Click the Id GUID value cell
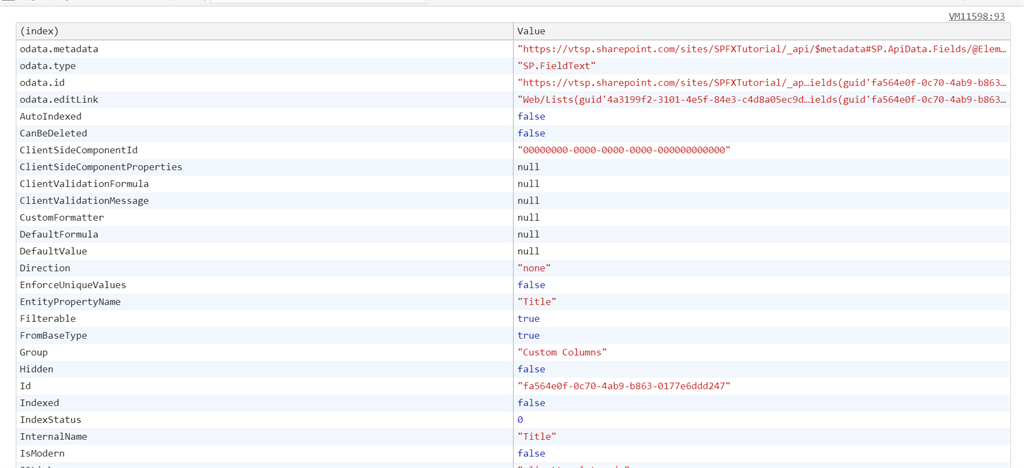 coord(623,386)
